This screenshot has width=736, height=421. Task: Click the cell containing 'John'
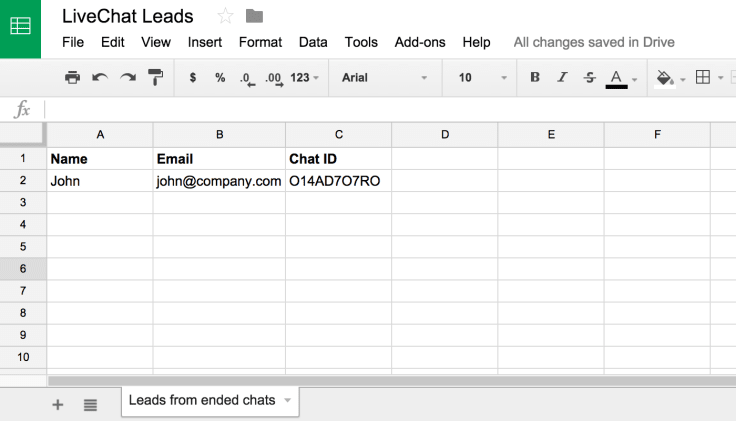tap(100, 181)
